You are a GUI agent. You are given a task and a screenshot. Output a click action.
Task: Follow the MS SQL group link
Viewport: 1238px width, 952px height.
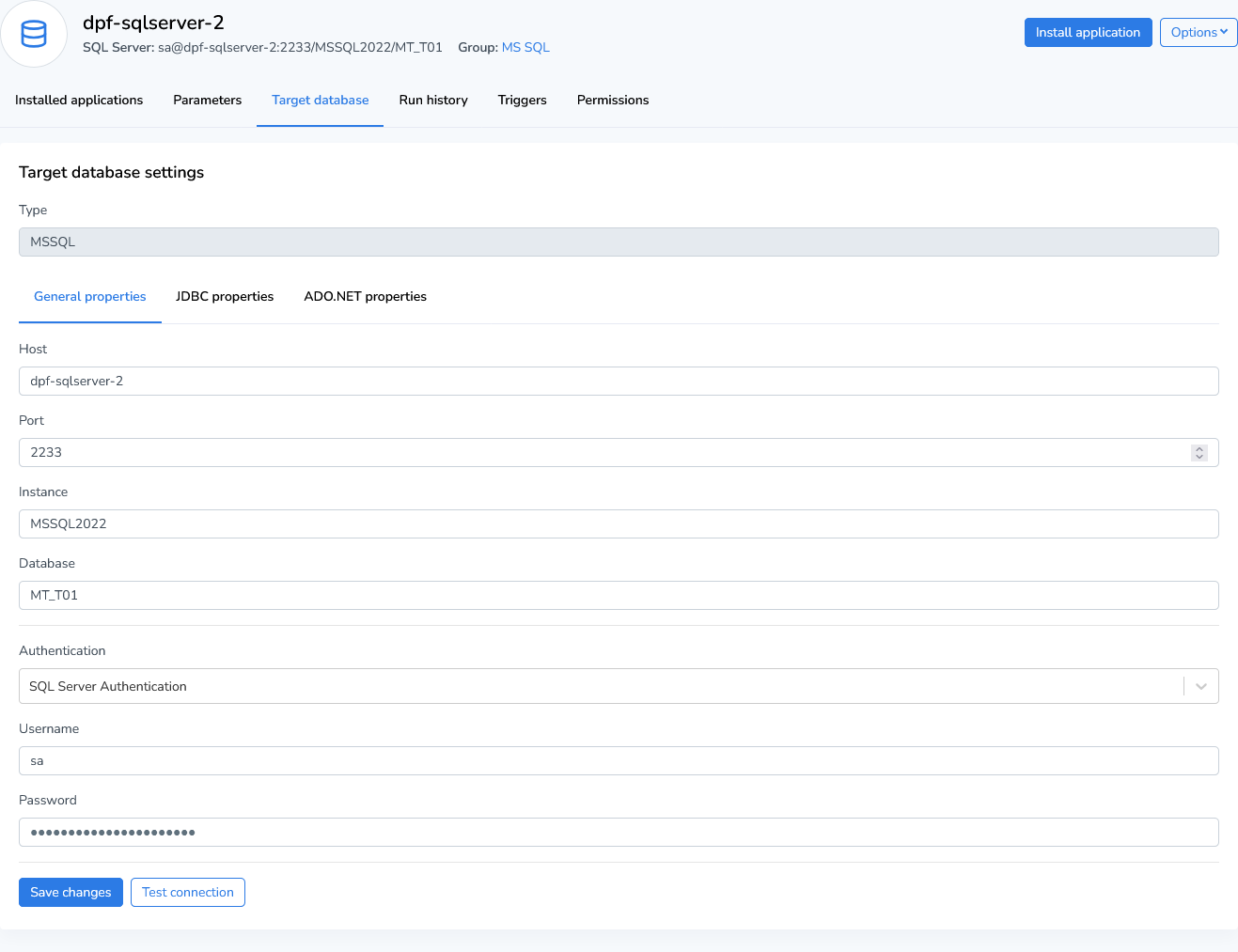(x=525, y=47)
